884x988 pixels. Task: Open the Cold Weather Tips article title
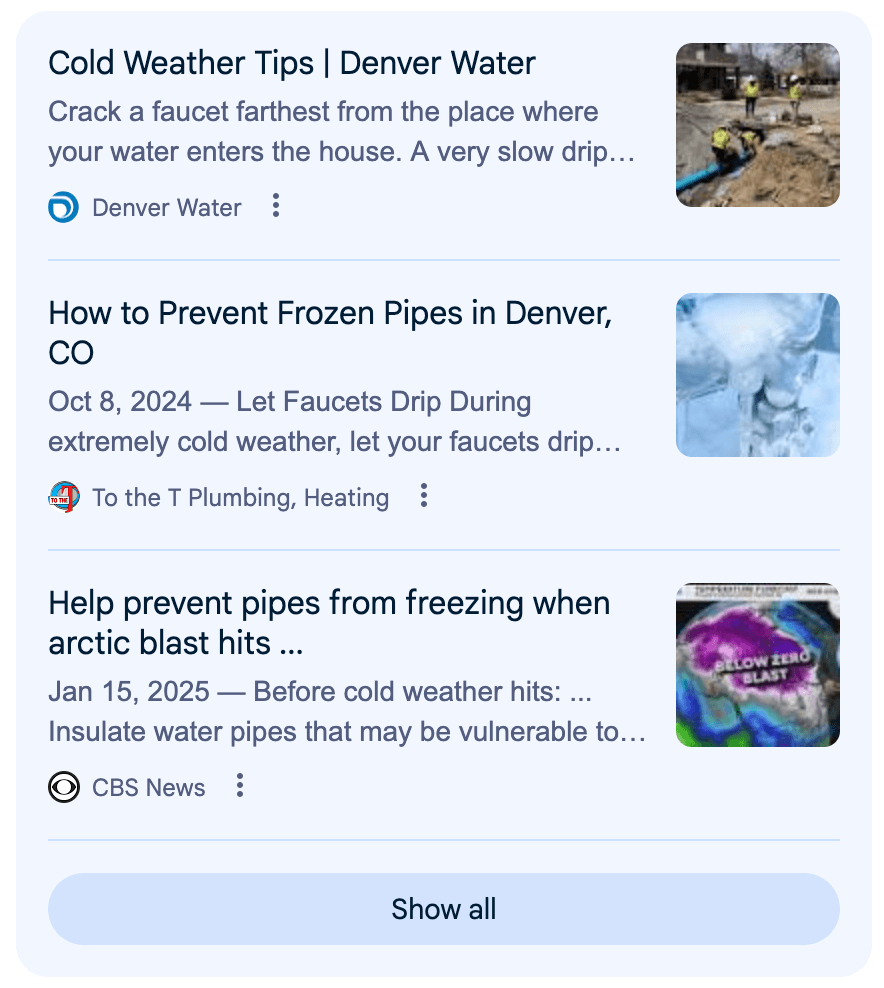coord(292,64)
